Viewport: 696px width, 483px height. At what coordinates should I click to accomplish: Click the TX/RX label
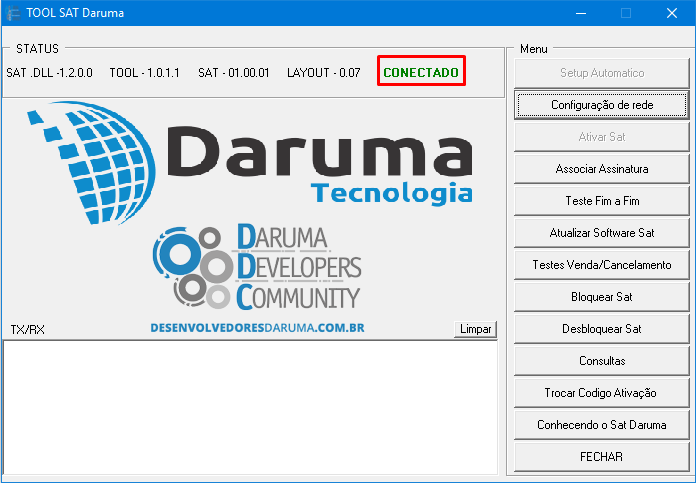pyautogui.click(x=28, y=329)
